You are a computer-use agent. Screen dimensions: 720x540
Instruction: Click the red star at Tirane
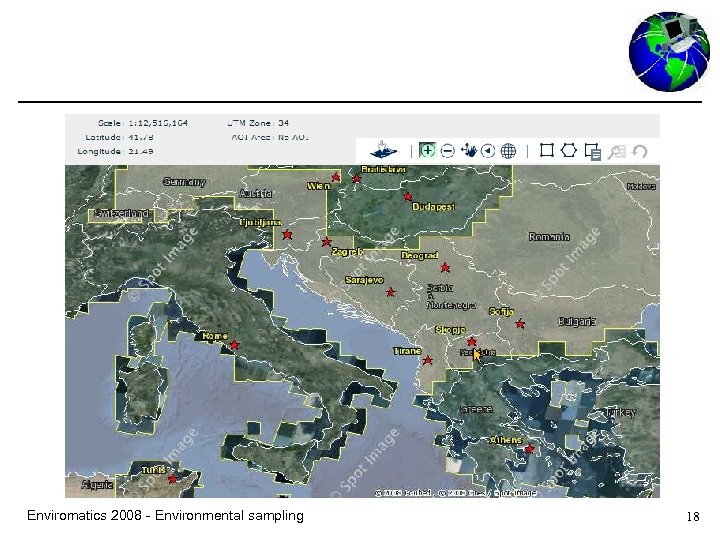click(x=428, y=360)
